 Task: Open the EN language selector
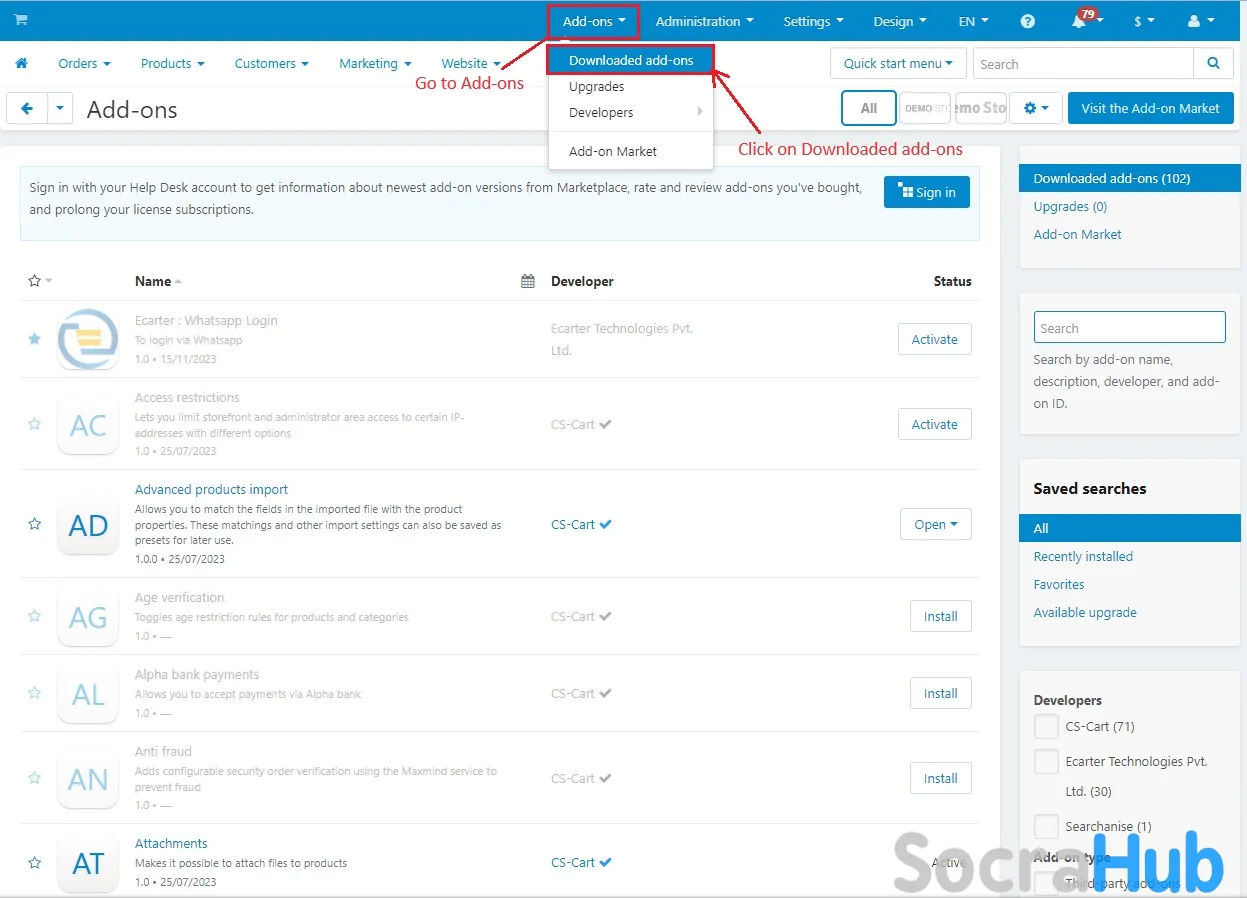coord(974,21)
